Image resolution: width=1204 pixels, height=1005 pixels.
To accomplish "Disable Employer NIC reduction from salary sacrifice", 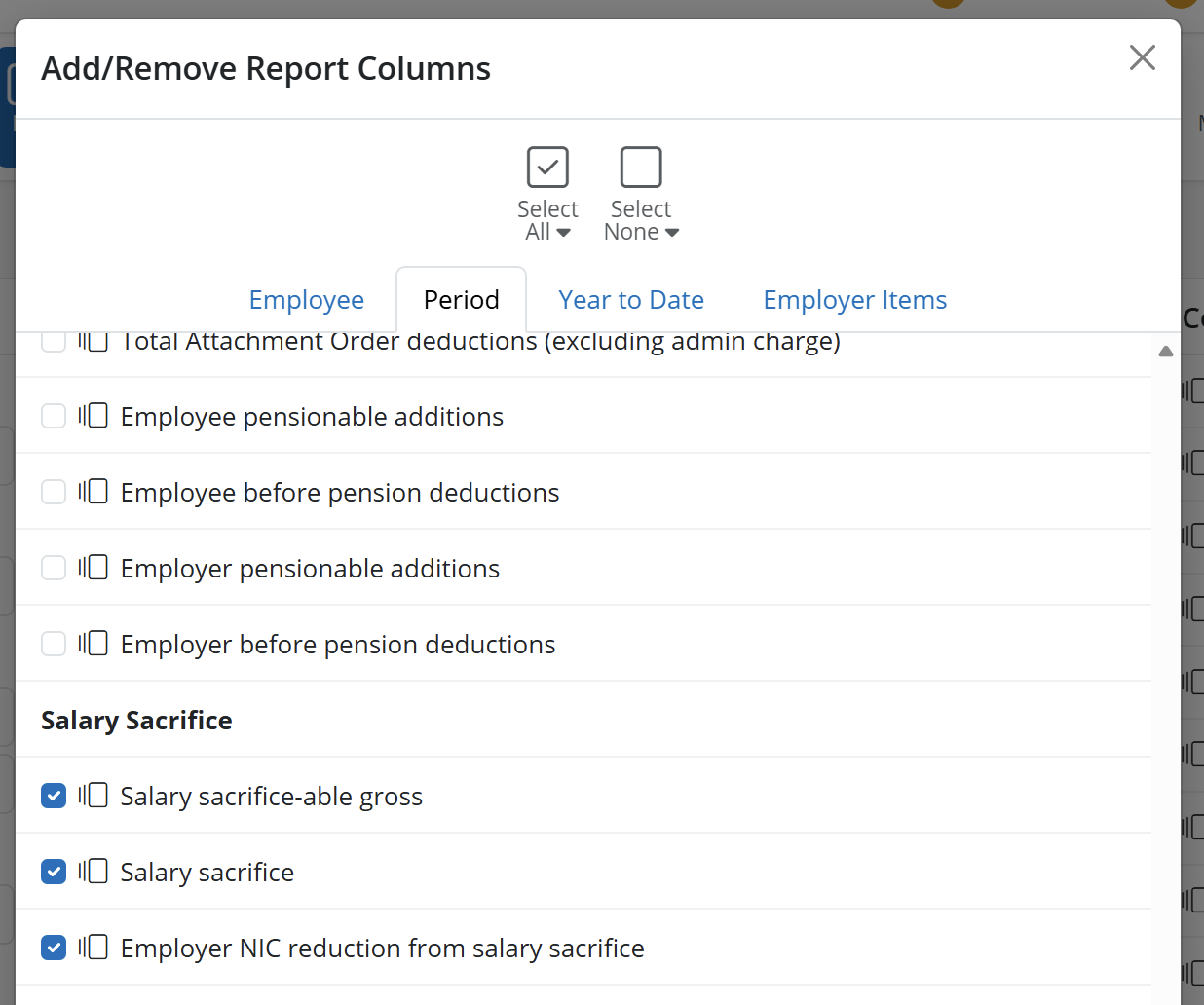I will pyautogui.click(x=54, y=948).
